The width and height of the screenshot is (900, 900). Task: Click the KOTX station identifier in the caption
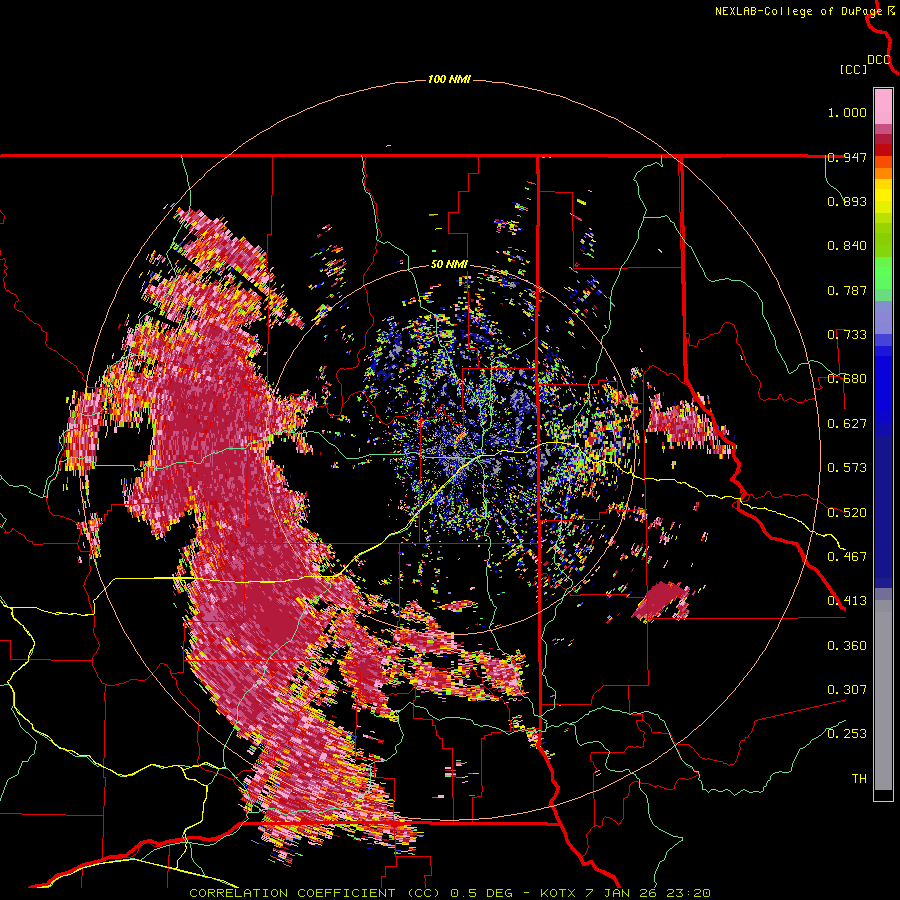pyautogui.click(x=559, y=893)
